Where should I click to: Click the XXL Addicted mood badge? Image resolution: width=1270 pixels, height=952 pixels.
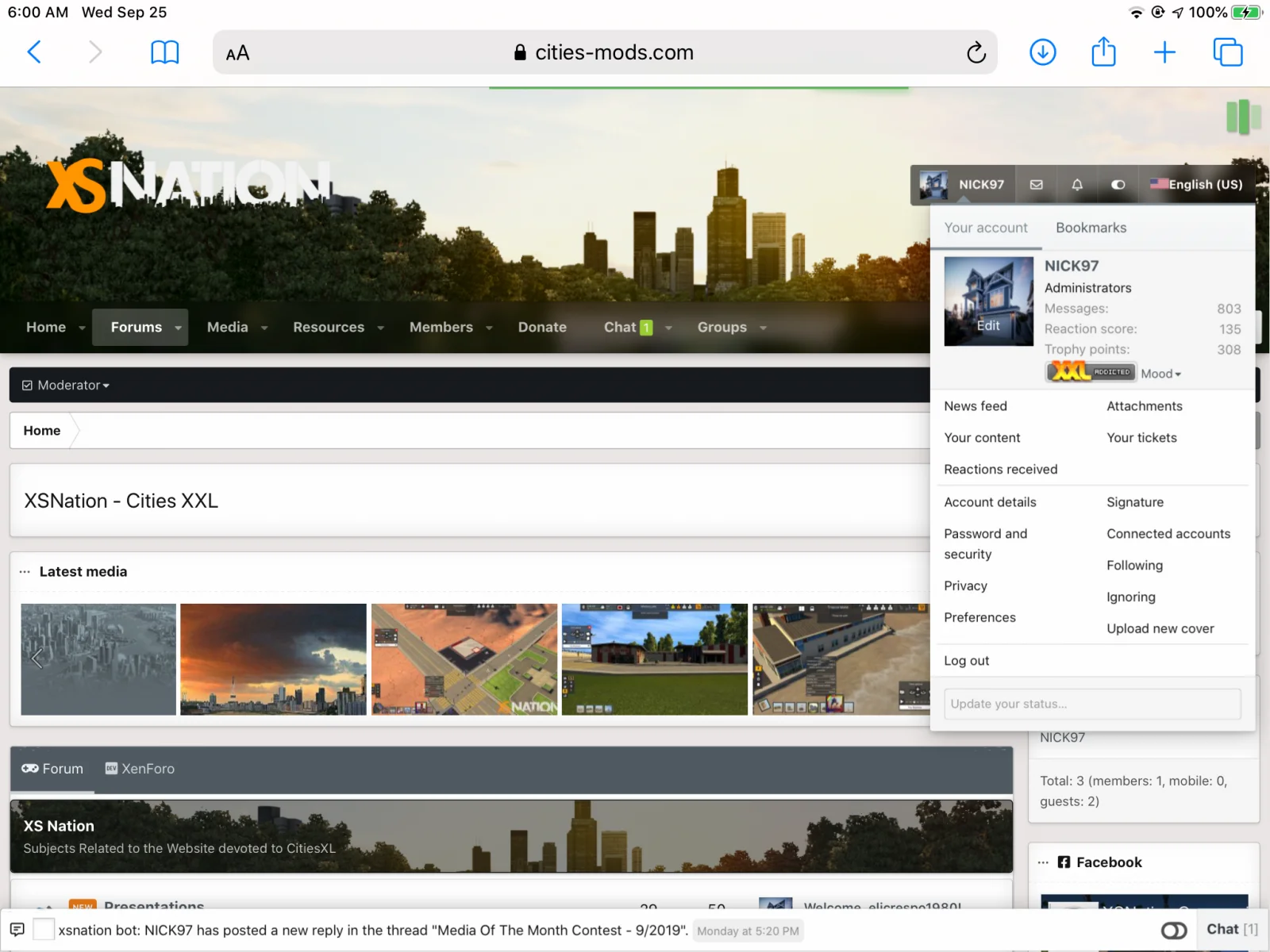[x=1091, y=371]
